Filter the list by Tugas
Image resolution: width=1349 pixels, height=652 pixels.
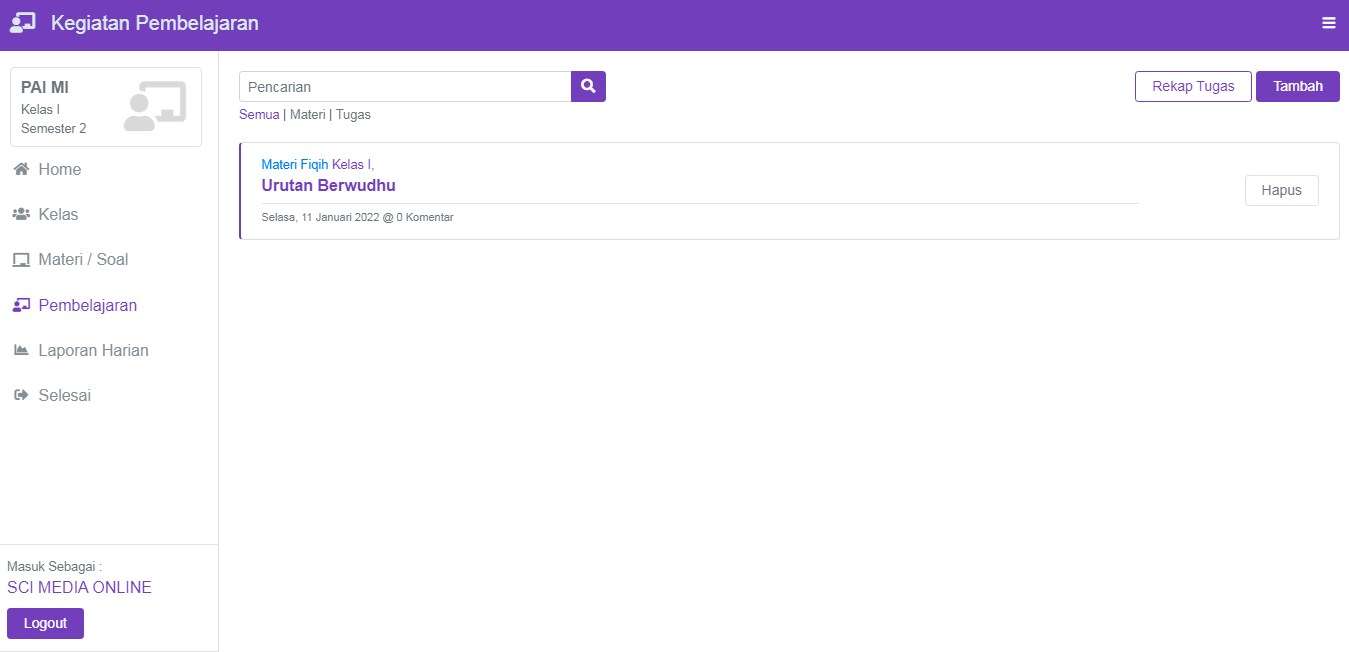[x=353, y=115]
